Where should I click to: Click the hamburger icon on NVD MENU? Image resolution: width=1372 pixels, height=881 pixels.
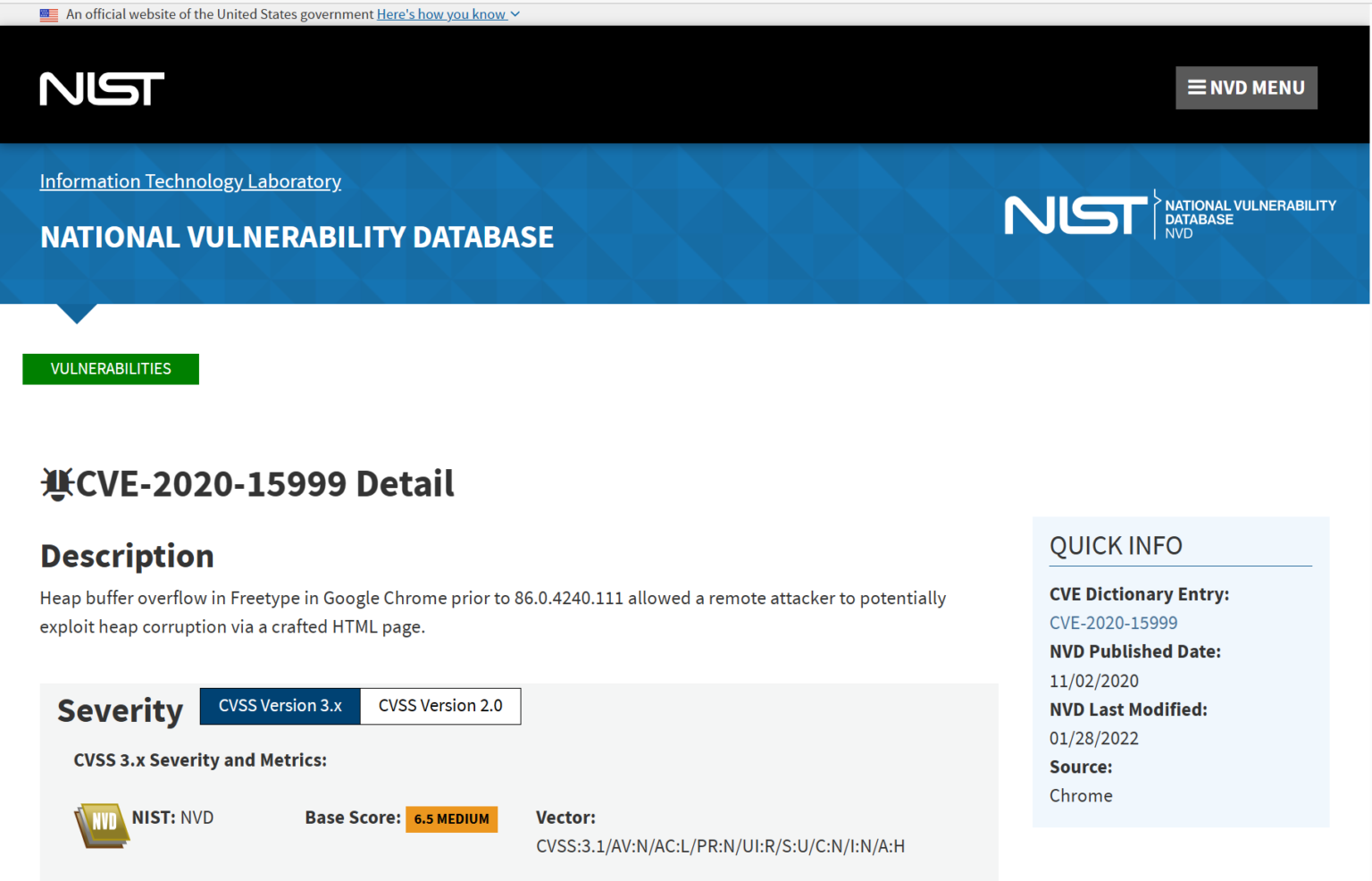coord(1197,88)
